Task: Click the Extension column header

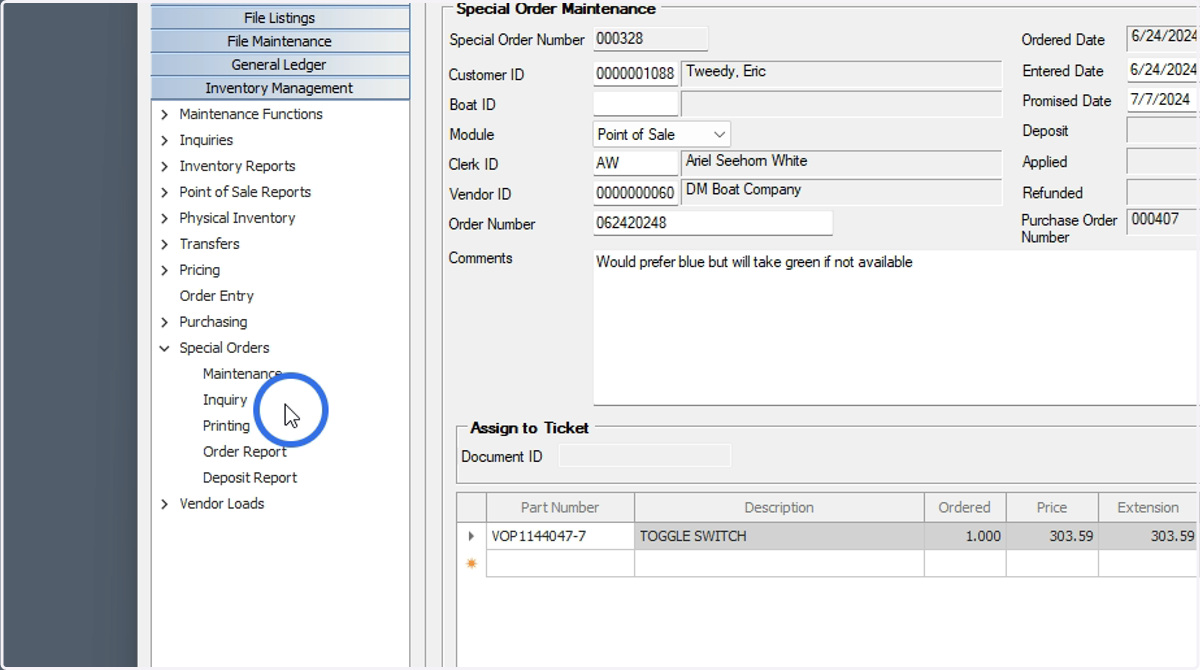Action: [x=1148, y=507]
